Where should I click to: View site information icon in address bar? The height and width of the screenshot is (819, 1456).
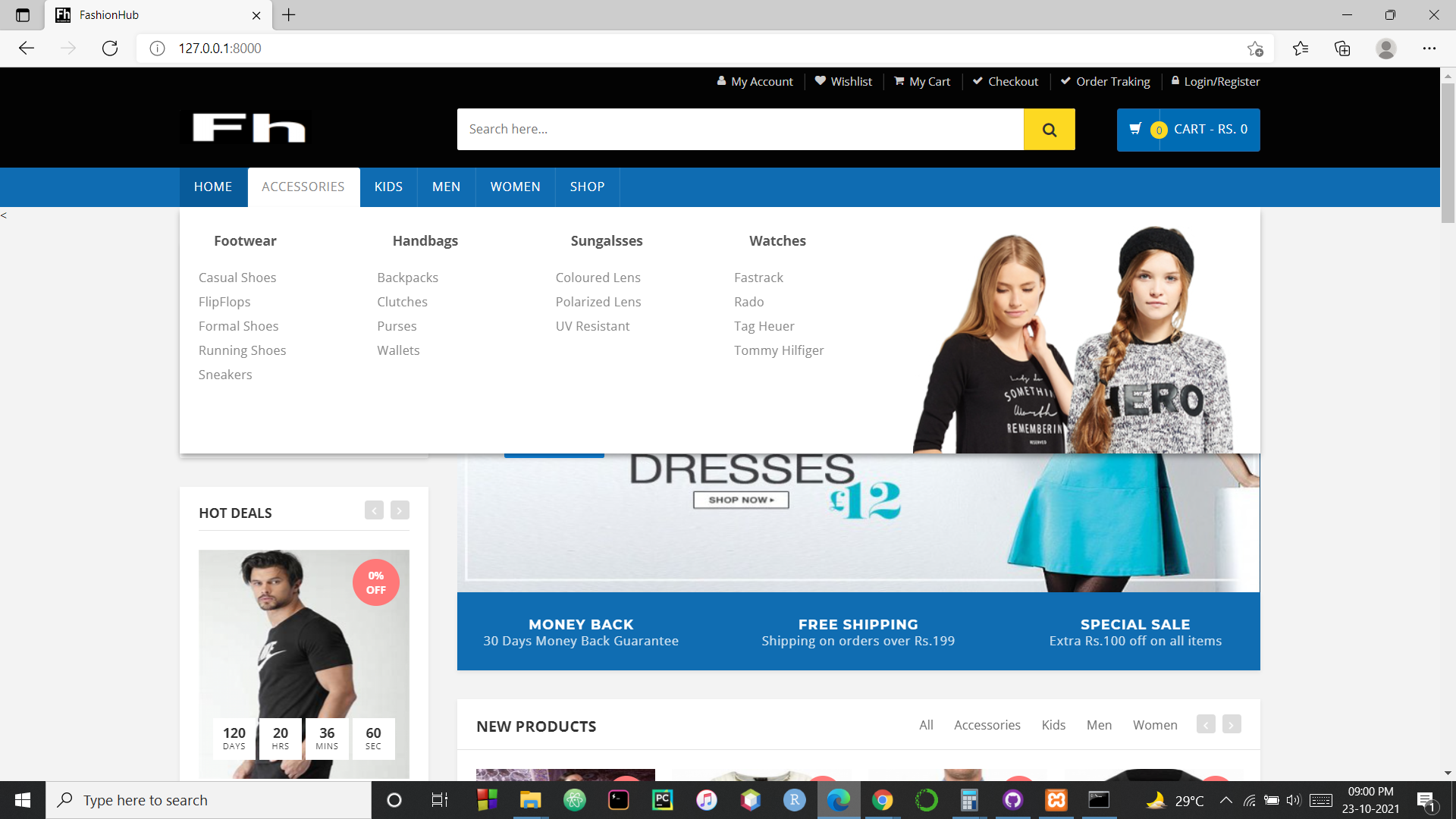[x=157, y=49]
